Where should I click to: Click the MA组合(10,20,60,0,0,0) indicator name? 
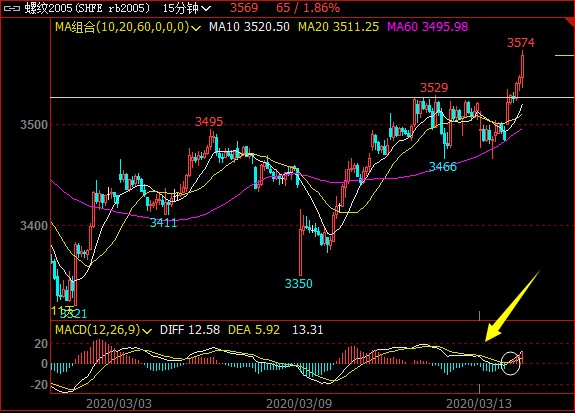click(x=122, y=27)
